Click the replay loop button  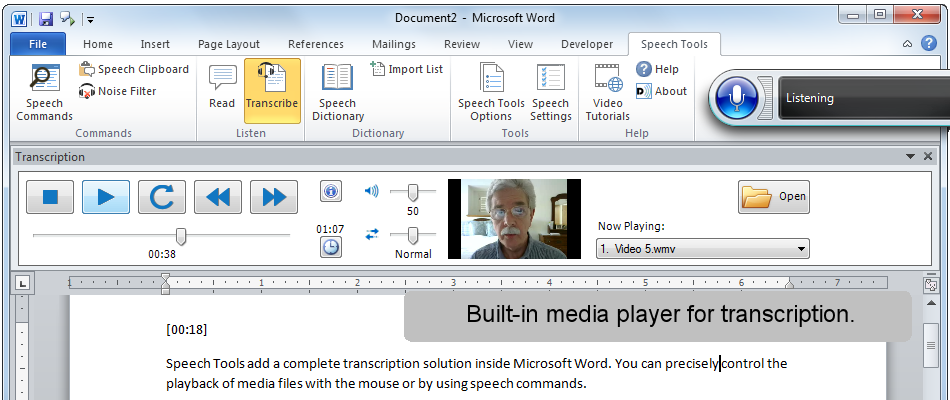[162, 197]
